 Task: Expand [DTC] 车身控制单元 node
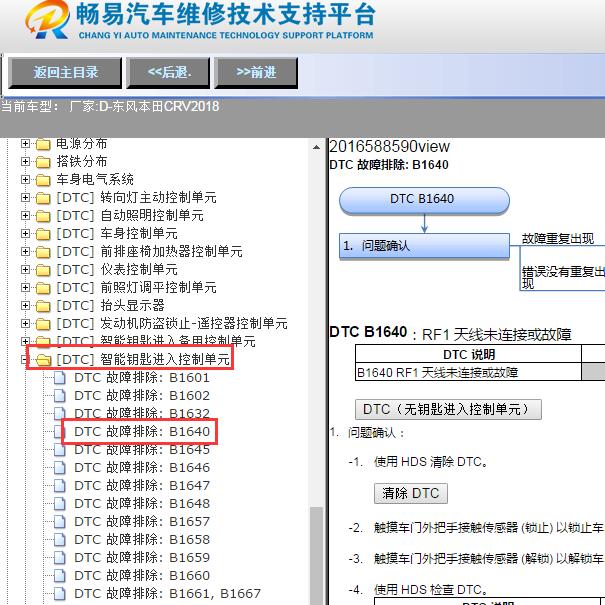(x=25, y=233)
